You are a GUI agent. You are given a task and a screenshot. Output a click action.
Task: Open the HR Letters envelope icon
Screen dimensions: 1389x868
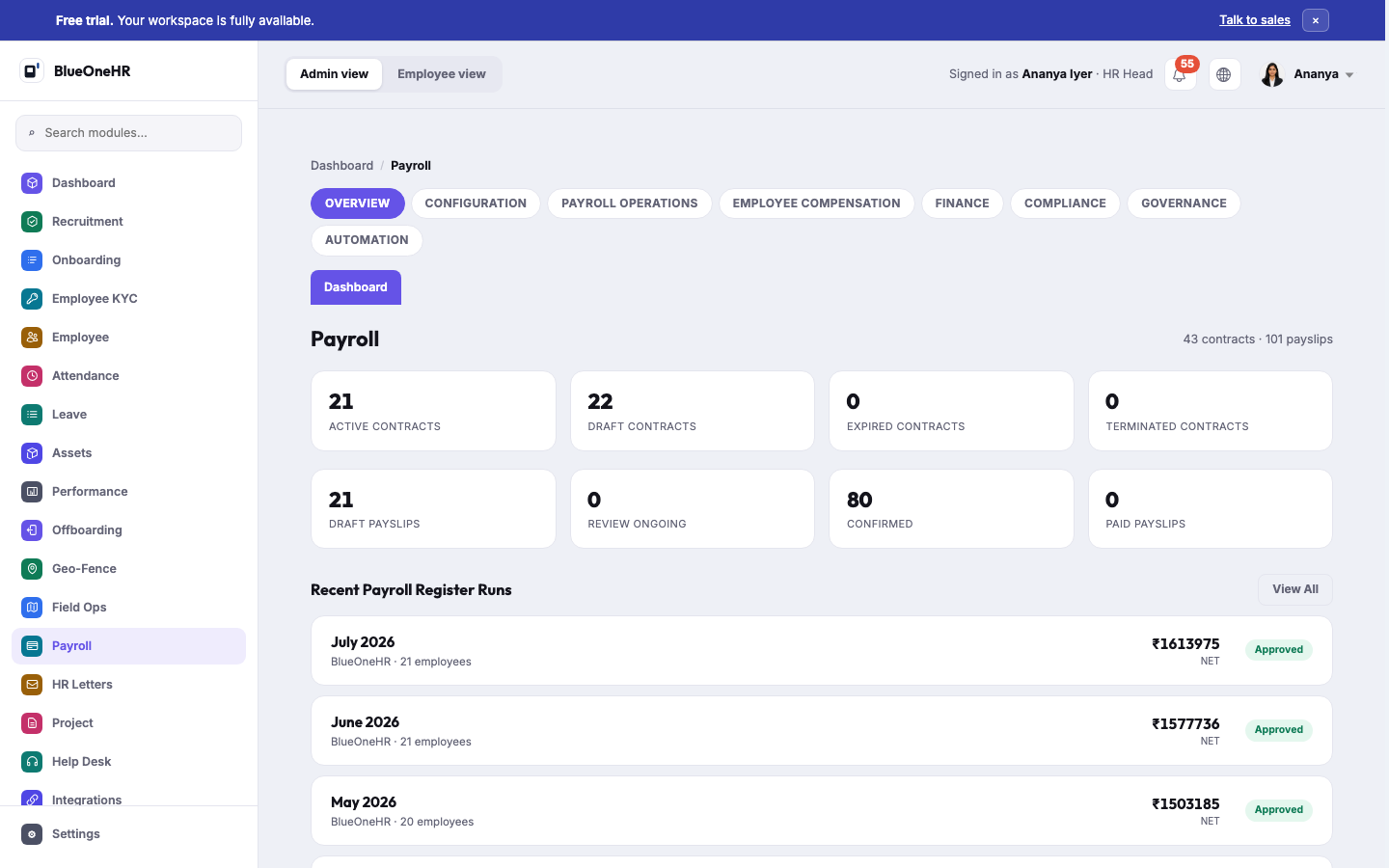[32, 685]
